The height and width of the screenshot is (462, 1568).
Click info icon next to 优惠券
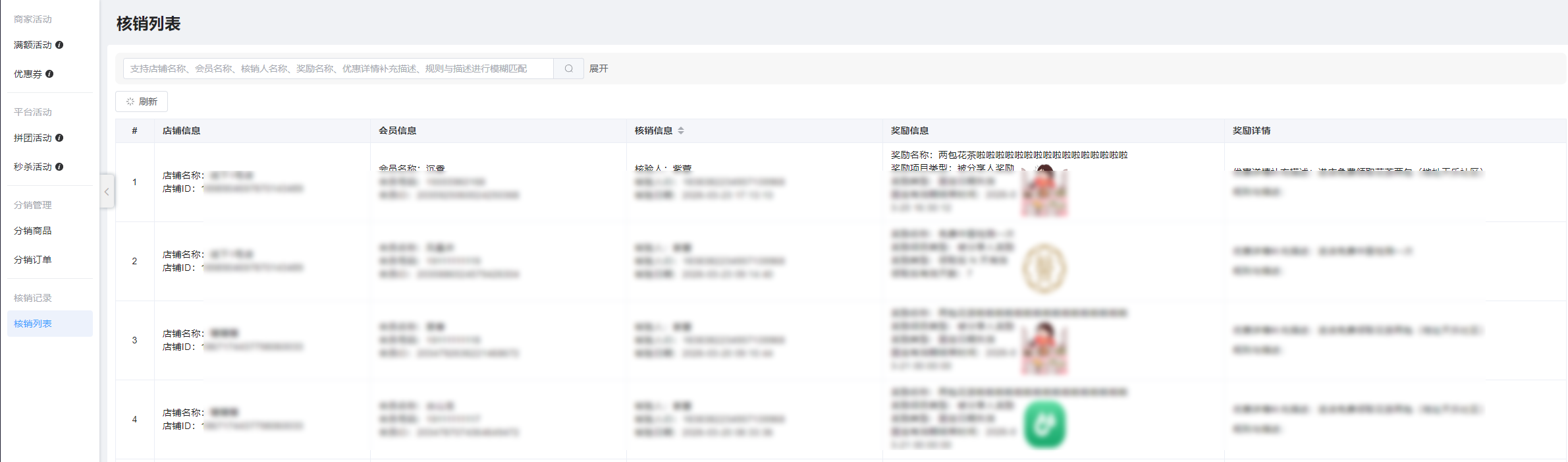(49, 74)
